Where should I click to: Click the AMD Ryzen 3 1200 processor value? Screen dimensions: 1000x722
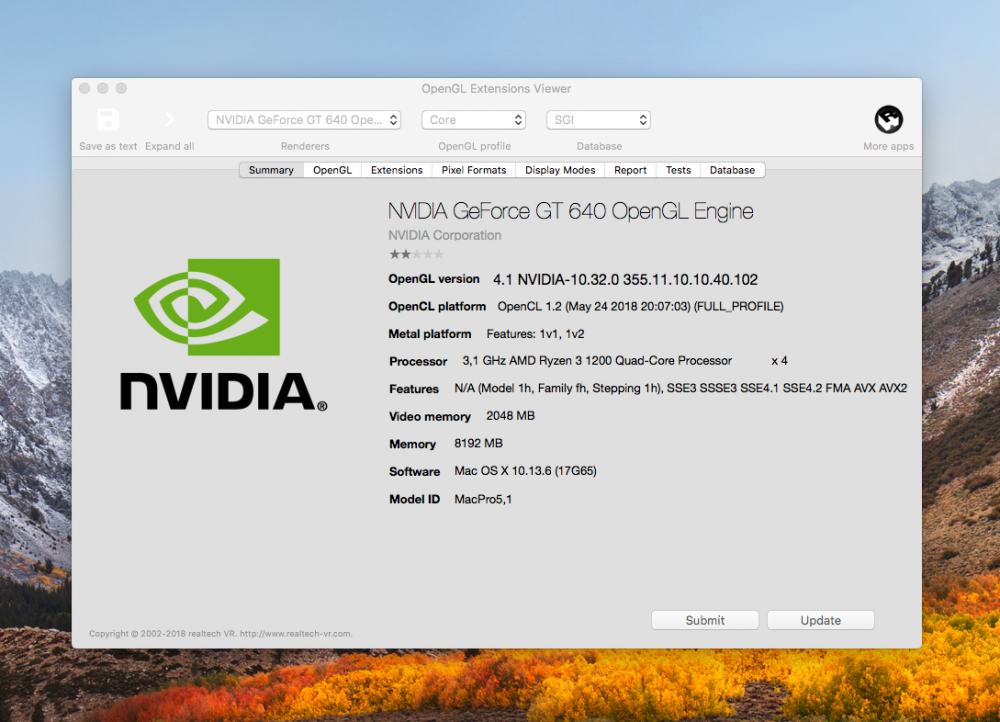coord(597,360)
